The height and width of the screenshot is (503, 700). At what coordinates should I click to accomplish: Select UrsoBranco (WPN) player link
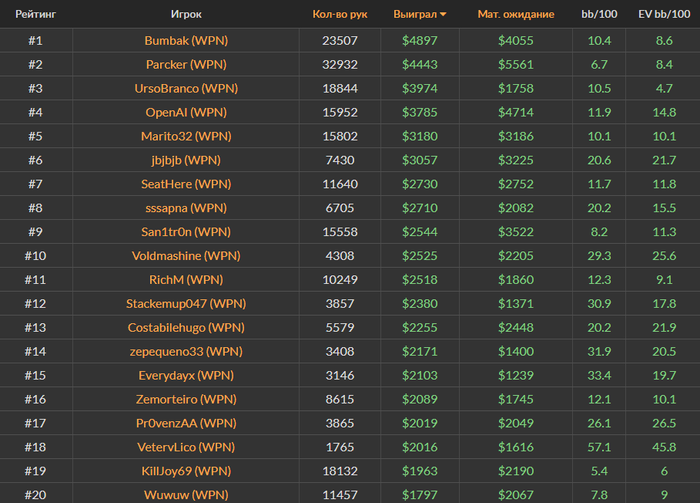point(186,88)
